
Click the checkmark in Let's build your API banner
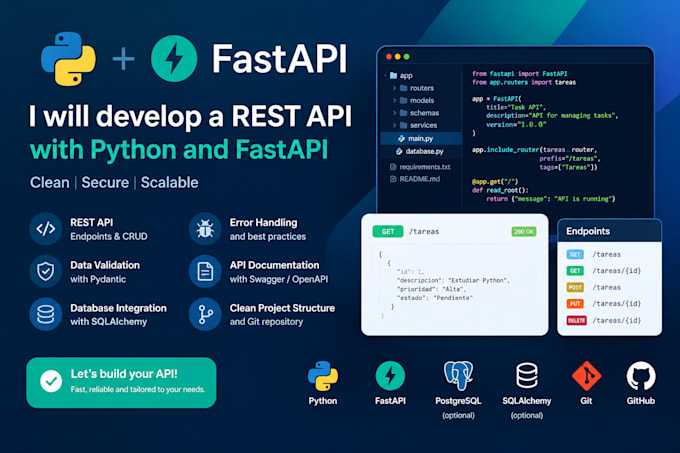(51, 381)
